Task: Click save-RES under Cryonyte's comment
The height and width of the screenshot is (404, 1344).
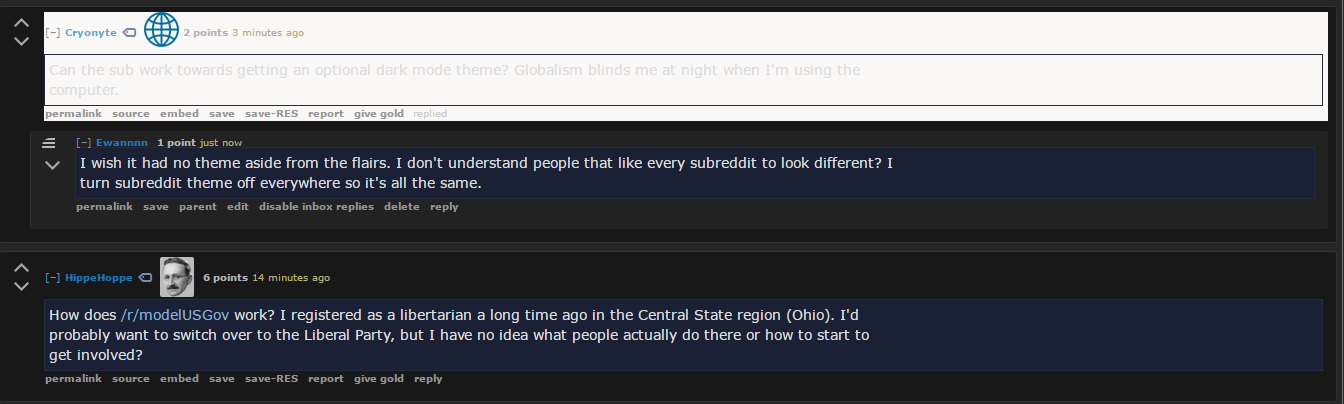Action: coord(272,114)
